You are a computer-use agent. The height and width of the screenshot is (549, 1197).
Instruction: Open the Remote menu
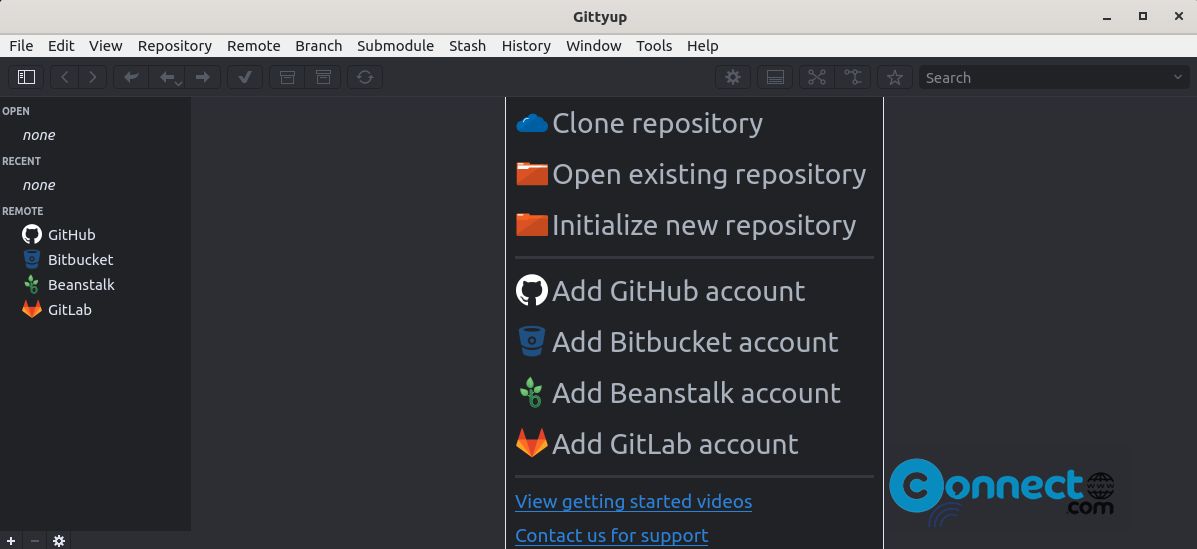pyautogui.click(x=253, y=46)
